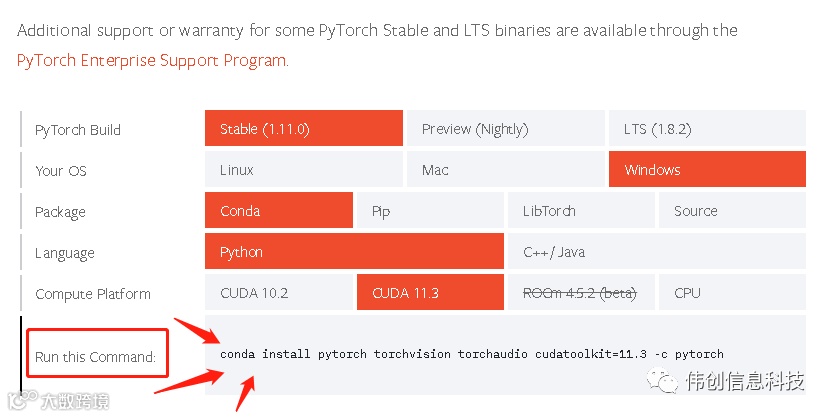Image resolution: width=831 pixels, height=417 pixels.
Task: Open PyTorch Enterprise Support Program link
Action: [x=152, y=60]
